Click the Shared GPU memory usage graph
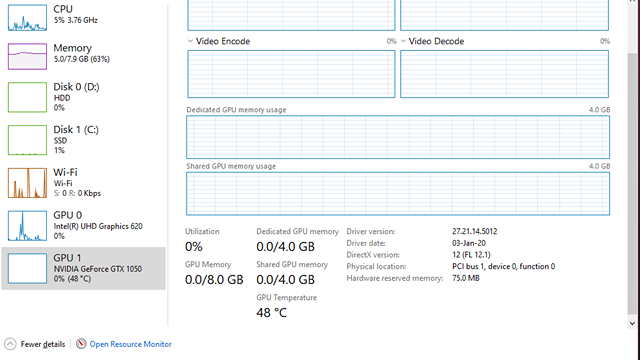The height and width of the screenshot is (360, 640). [x=398, y=193]
